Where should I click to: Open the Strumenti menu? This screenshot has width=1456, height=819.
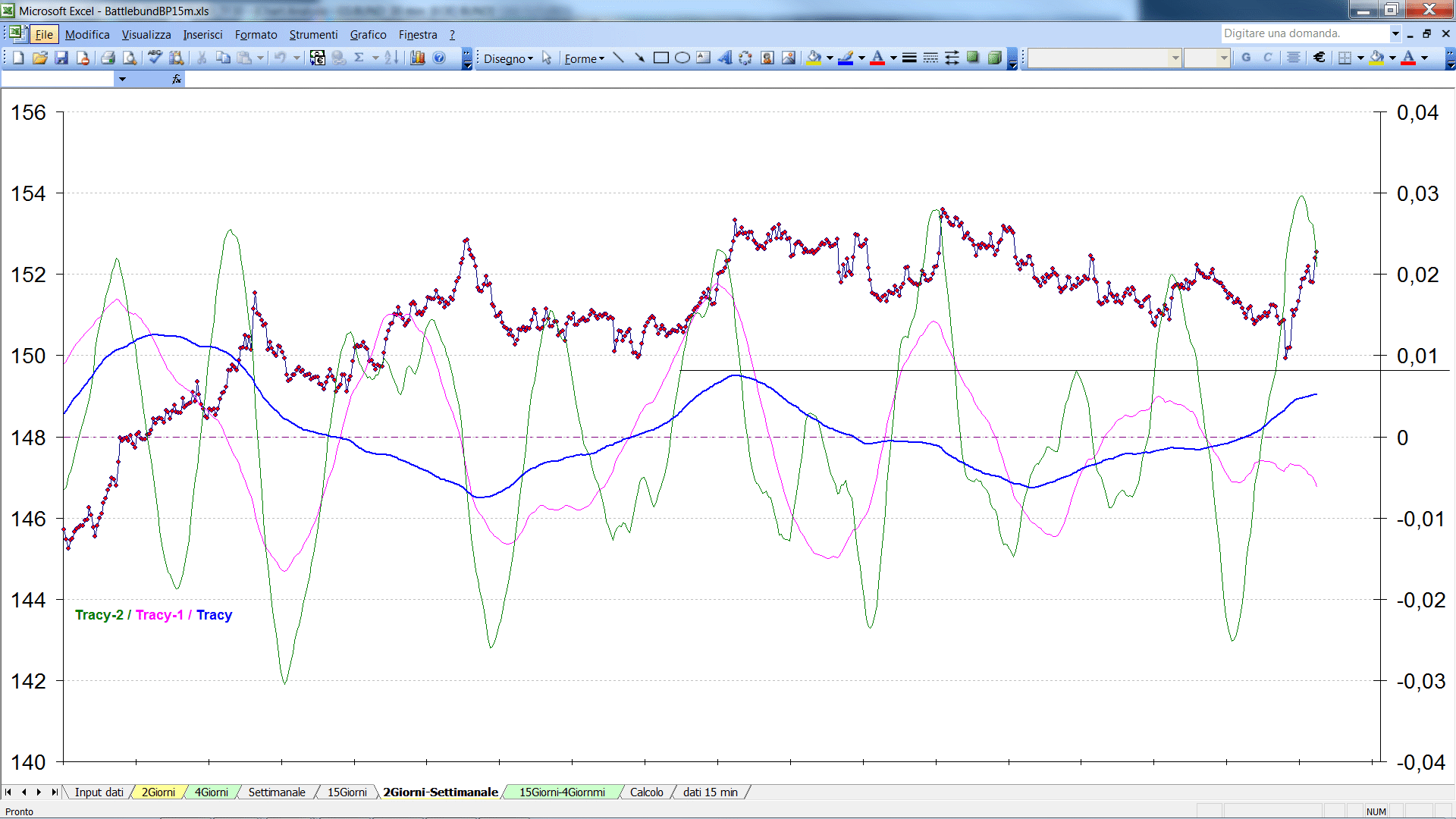tap(313, 35)
